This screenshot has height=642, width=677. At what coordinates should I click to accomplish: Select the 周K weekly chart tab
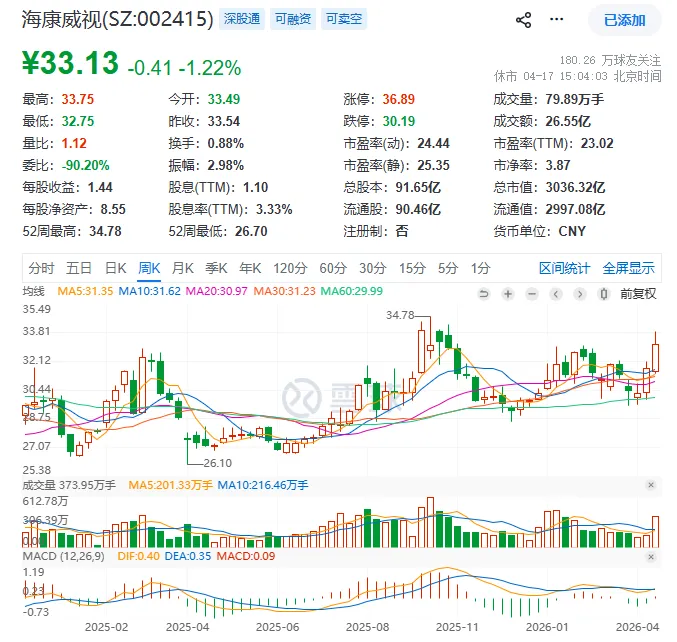tap(149, 268)
